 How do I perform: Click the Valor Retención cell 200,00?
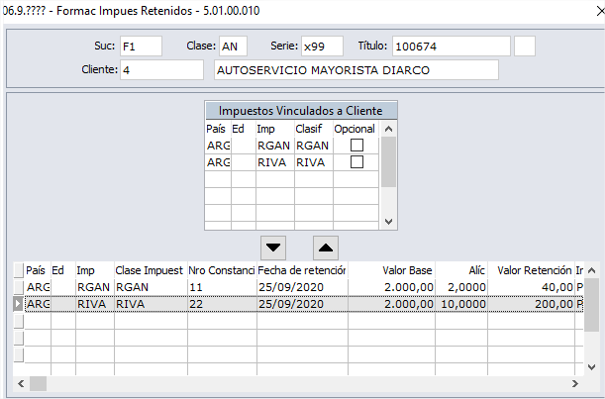coord(531,304)
